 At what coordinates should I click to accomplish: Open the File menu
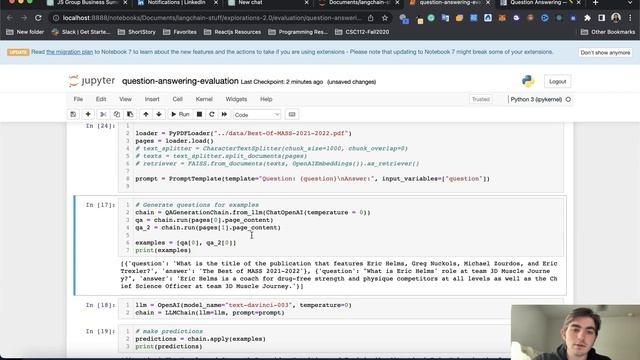tap(78, 99)
